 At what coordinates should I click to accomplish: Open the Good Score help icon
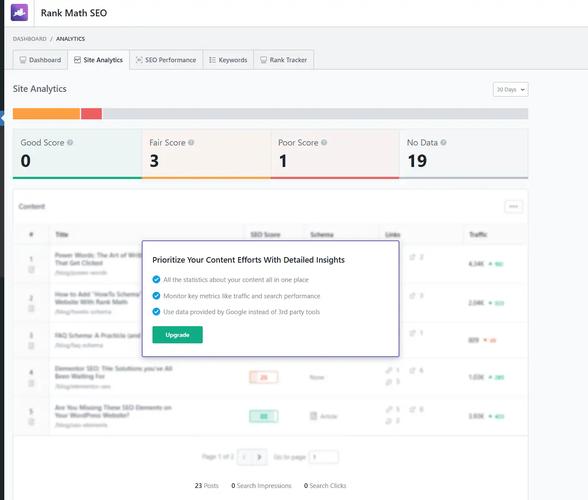point(70,143)
